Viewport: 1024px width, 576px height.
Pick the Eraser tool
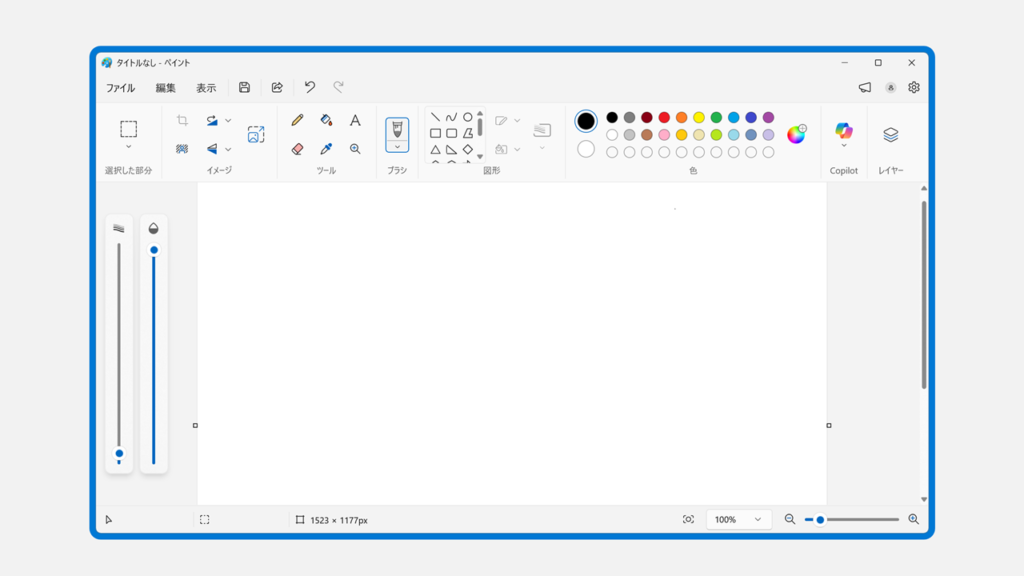297,149
